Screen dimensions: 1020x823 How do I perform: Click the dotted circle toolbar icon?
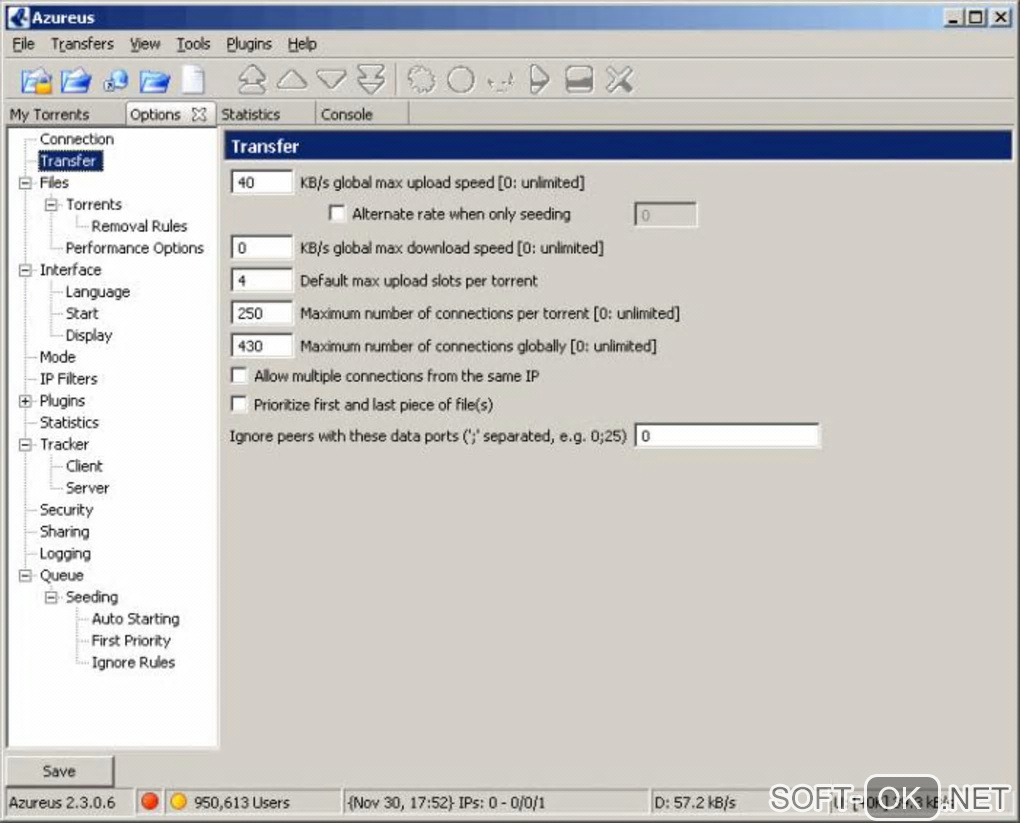(422, 80)
